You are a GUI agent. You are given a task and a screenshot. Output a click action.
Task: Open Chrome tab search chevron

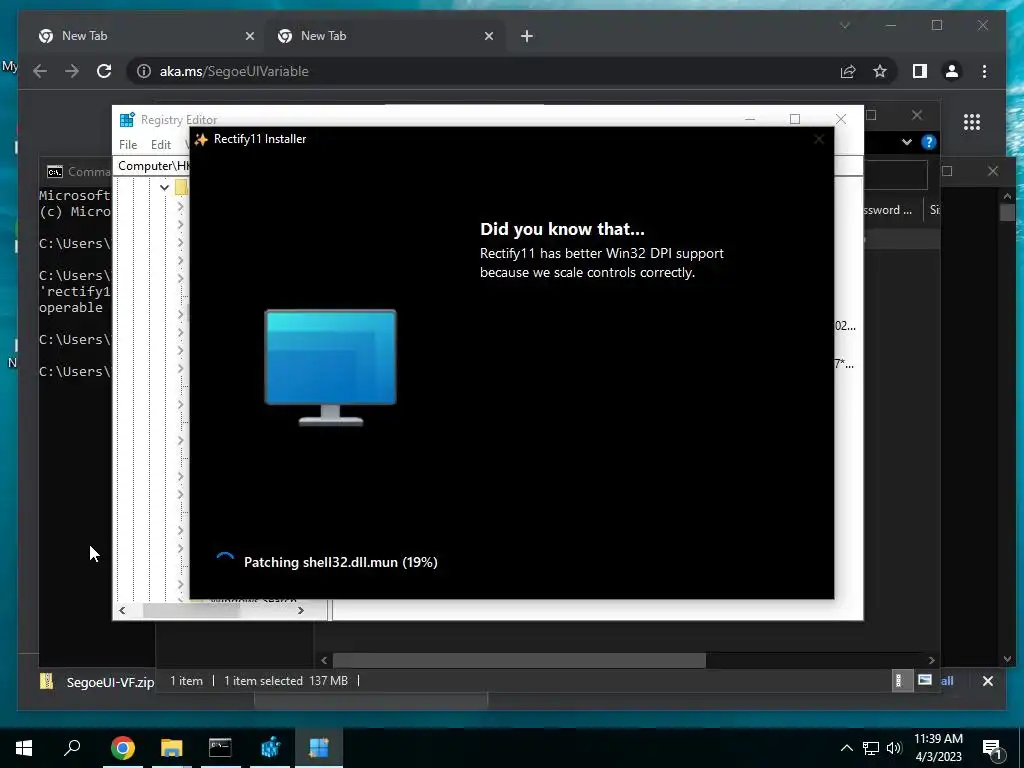pos(844,25)
